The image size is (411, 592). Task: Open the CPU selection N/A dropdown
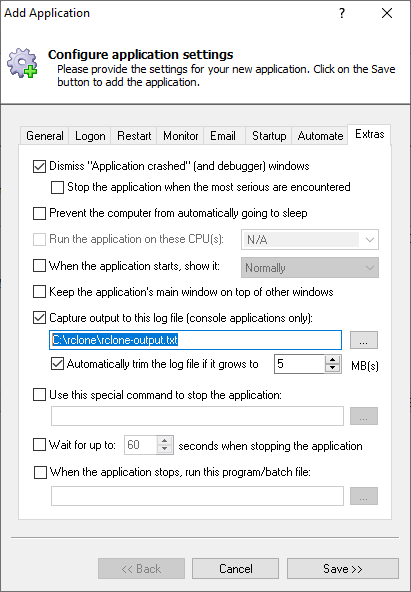[310, 239]
